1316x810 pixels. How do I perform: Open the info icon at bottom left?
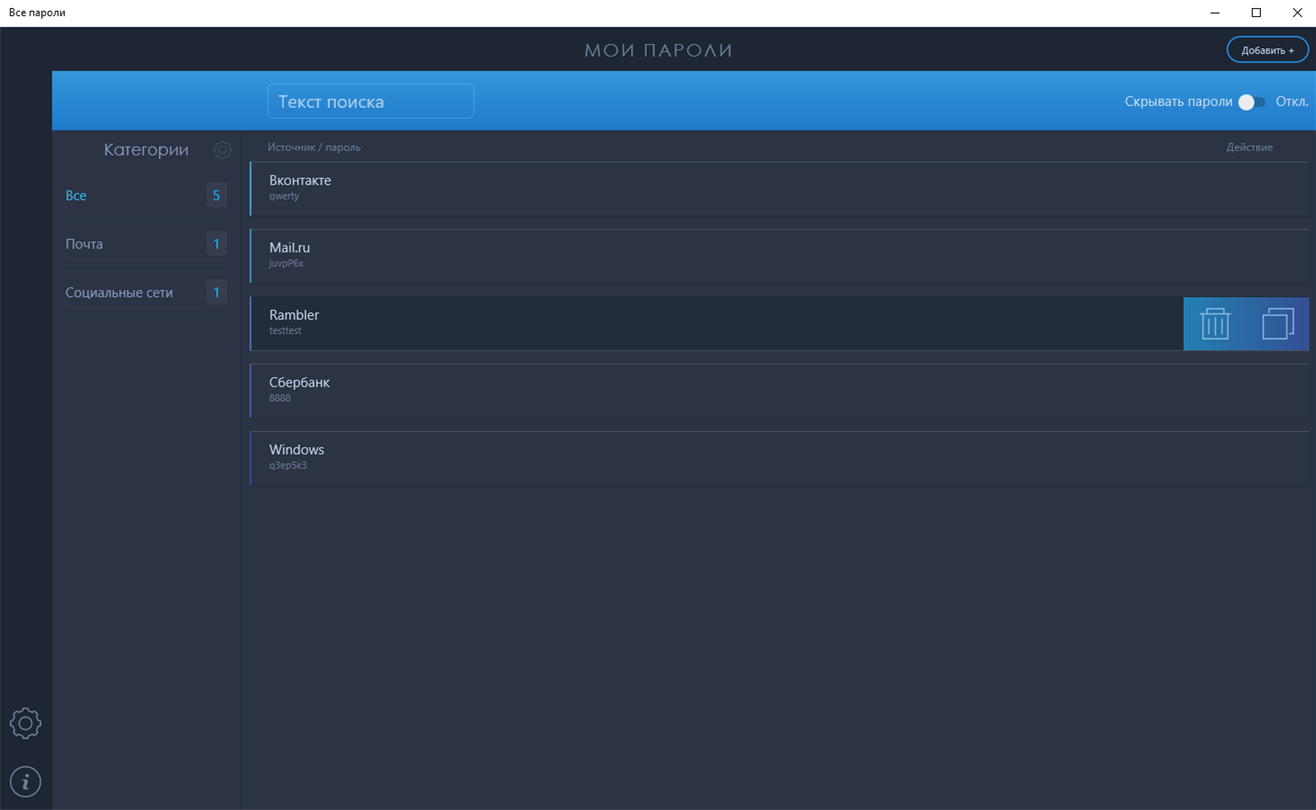click(x=25, y=781)
